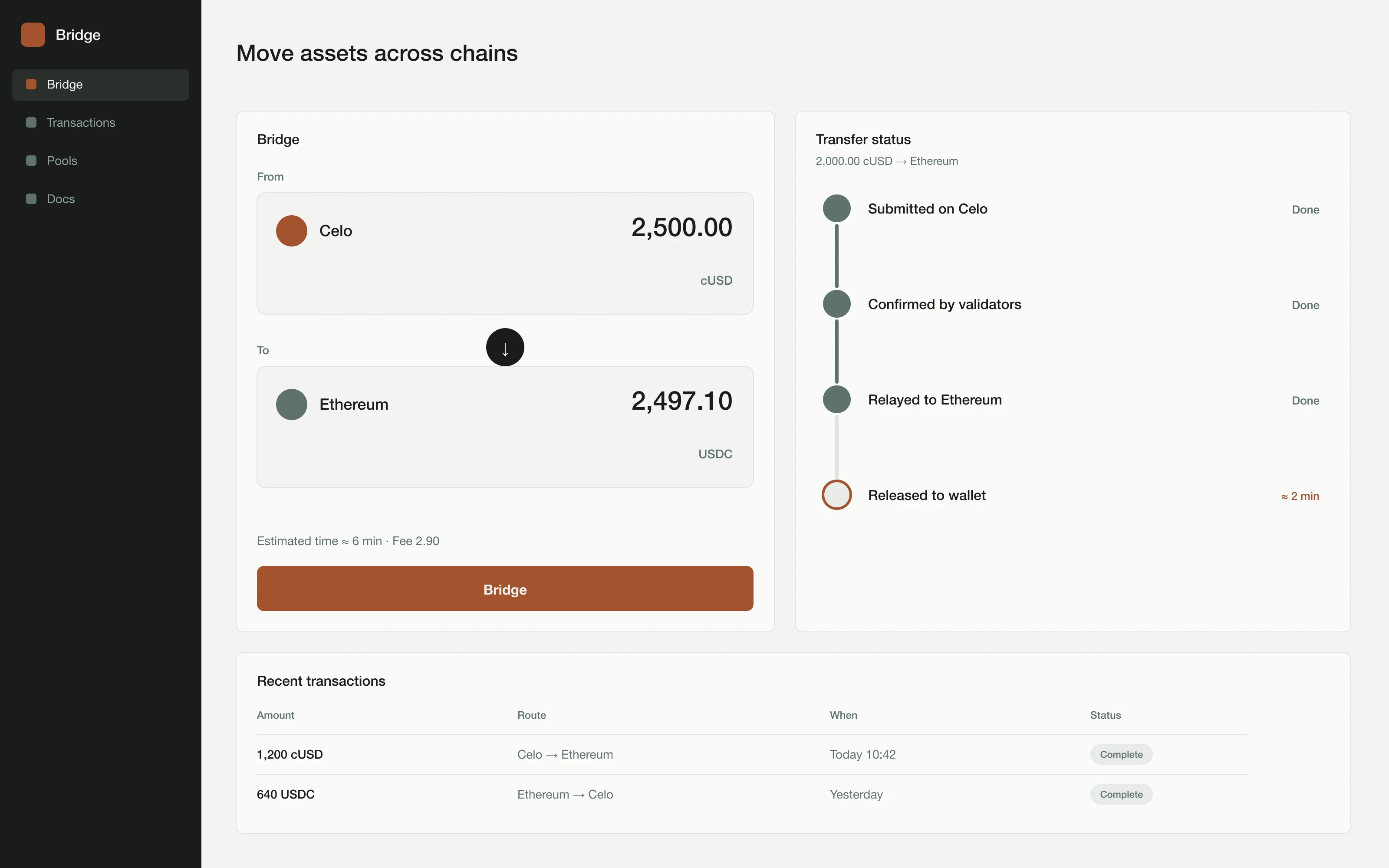Click the estimated time and fee line

(348, 541)
